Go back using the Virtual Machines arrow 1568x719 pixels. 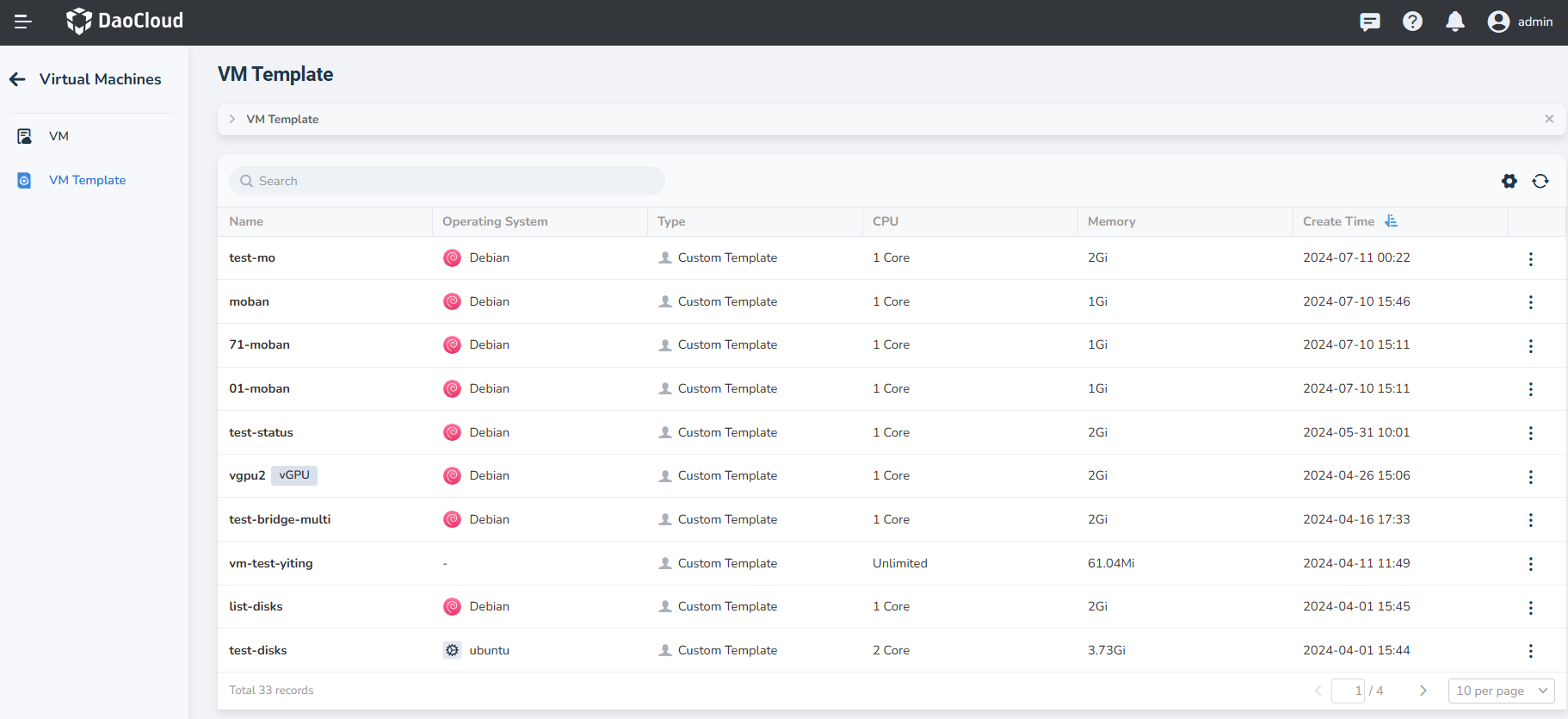point(17,79)
